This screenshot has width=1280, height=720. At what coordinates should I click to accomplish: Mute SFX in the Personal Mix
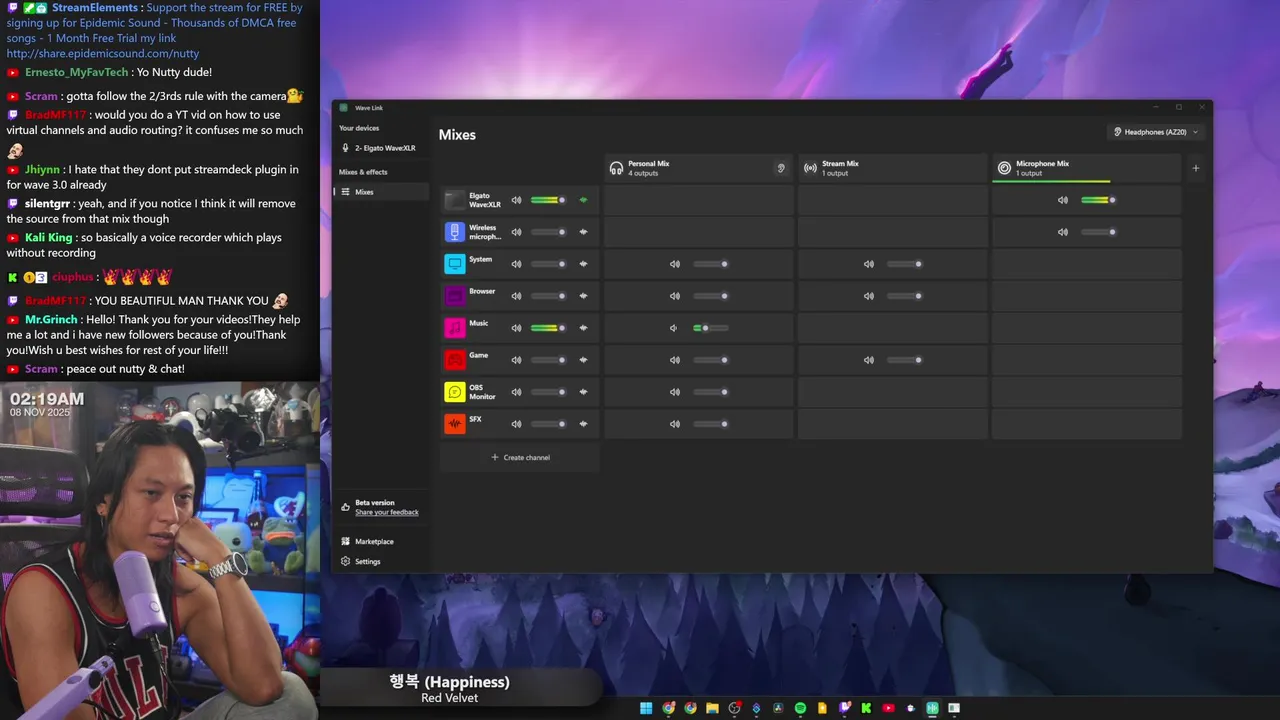coord(675,424)
